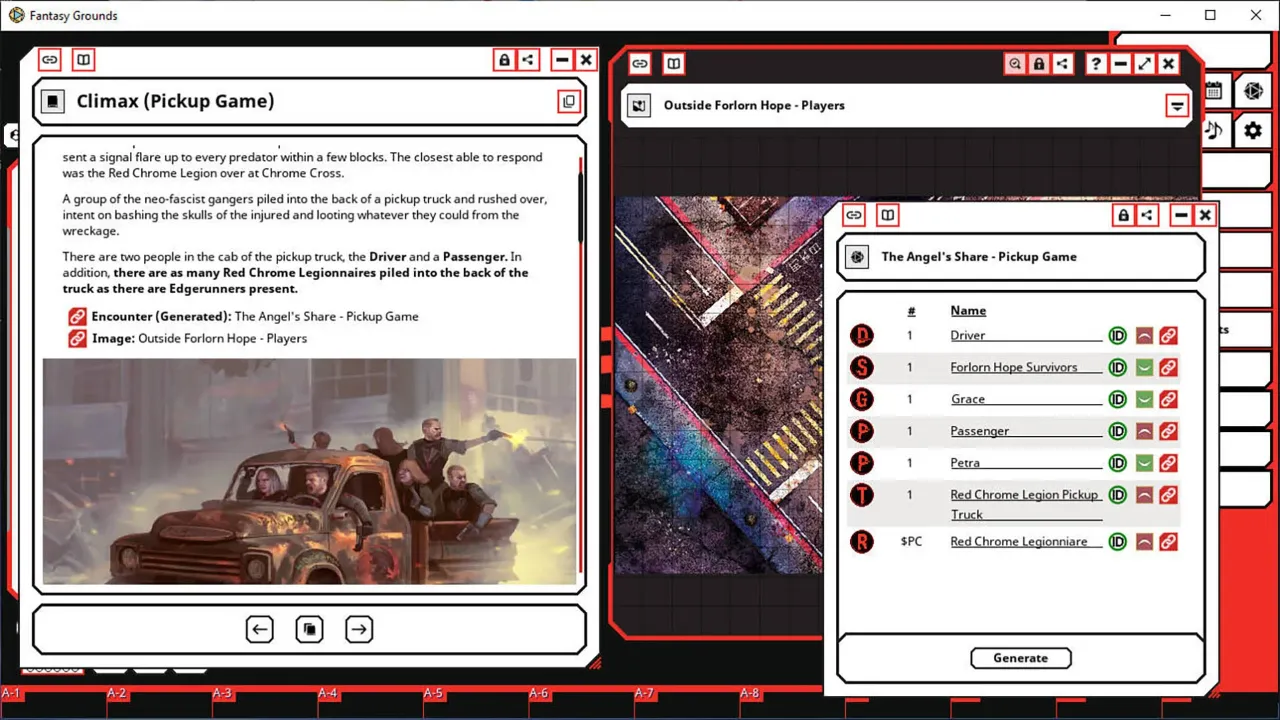Toggle the lock in the Angel's Share window

coord(1123,215)
